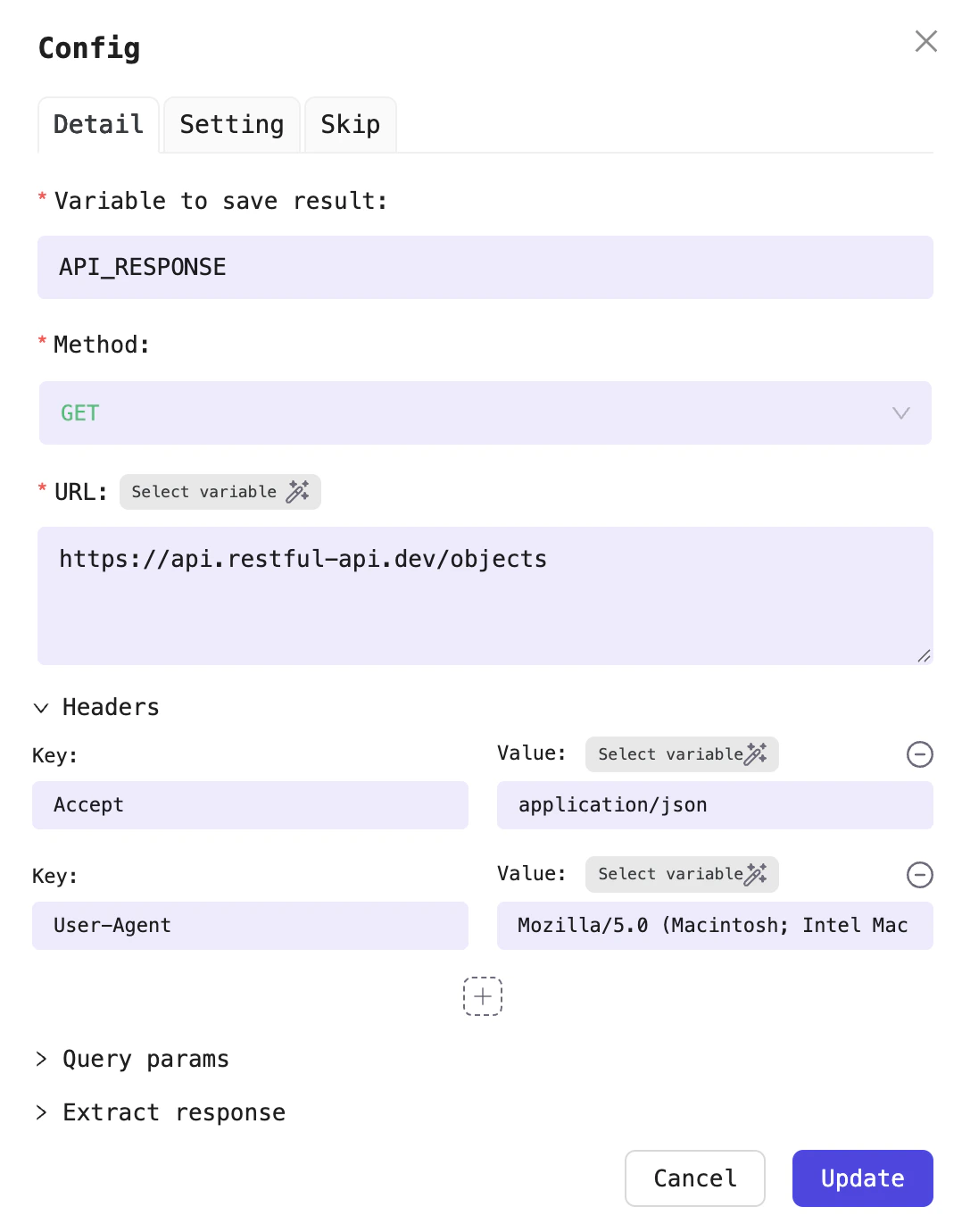Click the wand icon on User-Agent's Select variable
This screenshot has width=962, height=1232.
point(756,874)
